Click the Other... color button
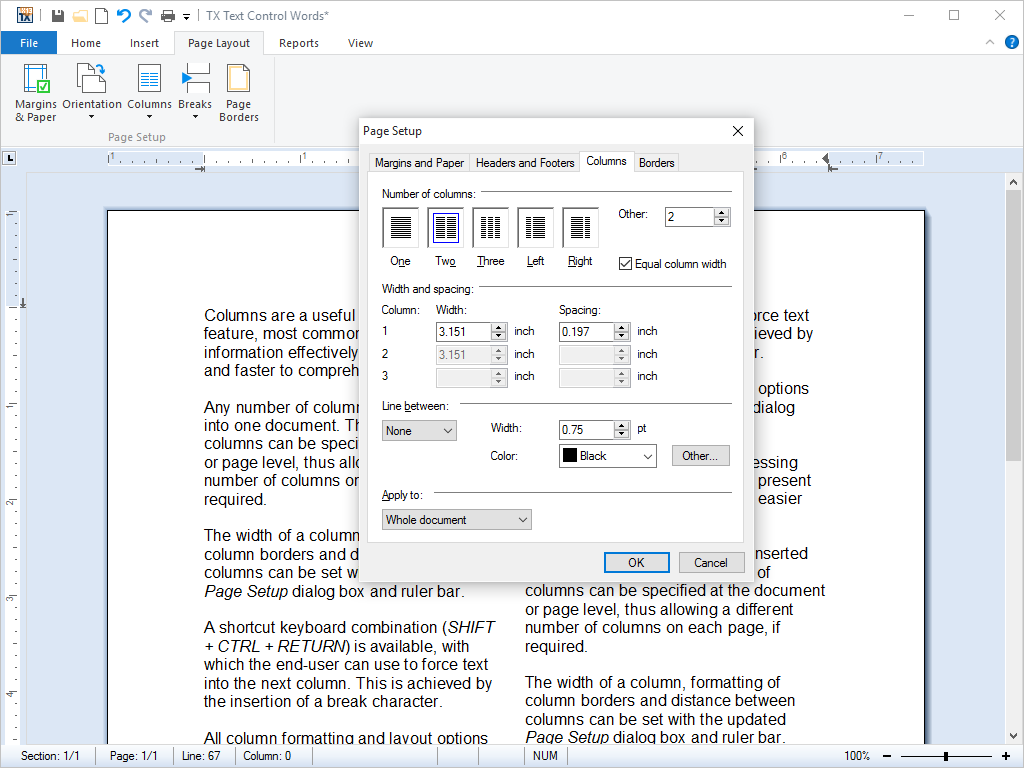The image size is (1024, 768). [700, 455]
